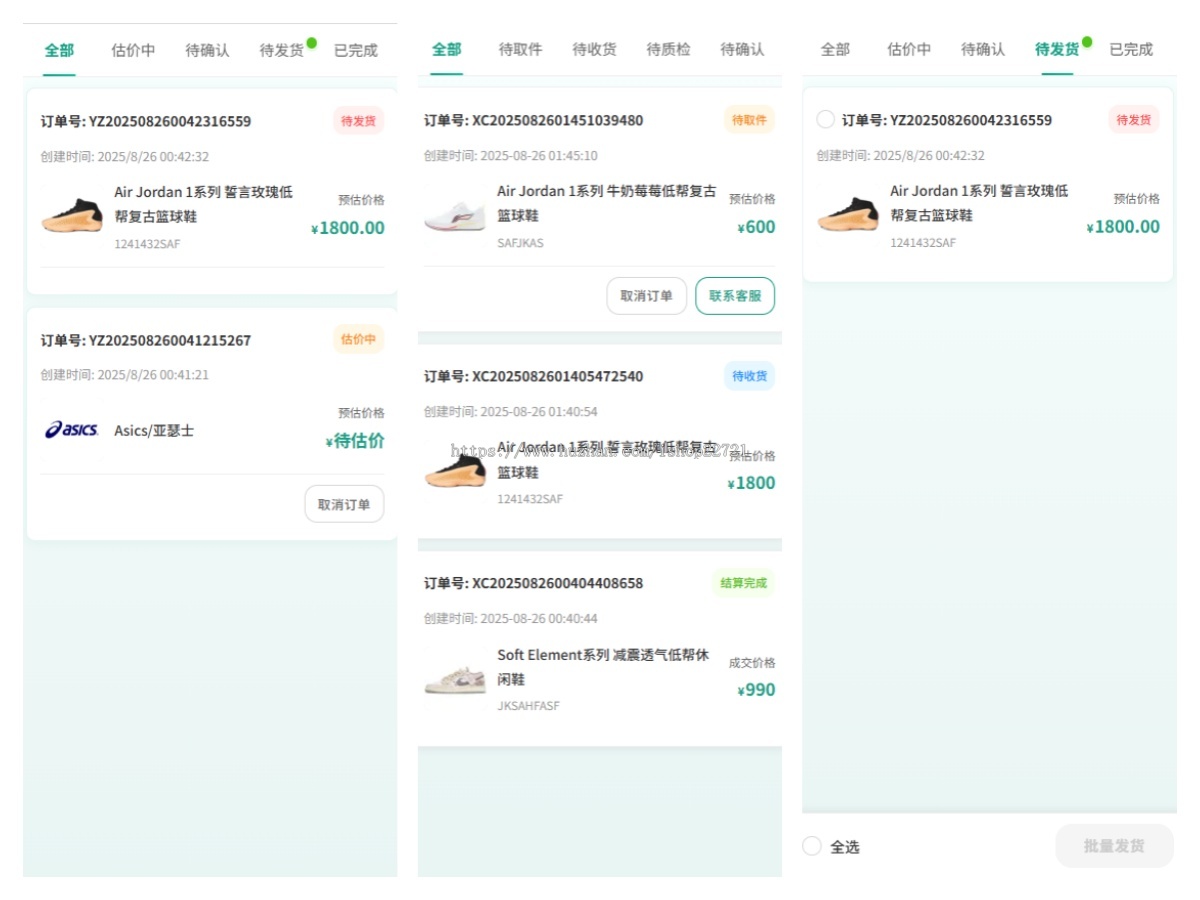Image resolution: width=1200 pixels, height=900 pixels.
Task: Click the 待收货 status badge
Action: pyautogui.click(x=749, y=376)
